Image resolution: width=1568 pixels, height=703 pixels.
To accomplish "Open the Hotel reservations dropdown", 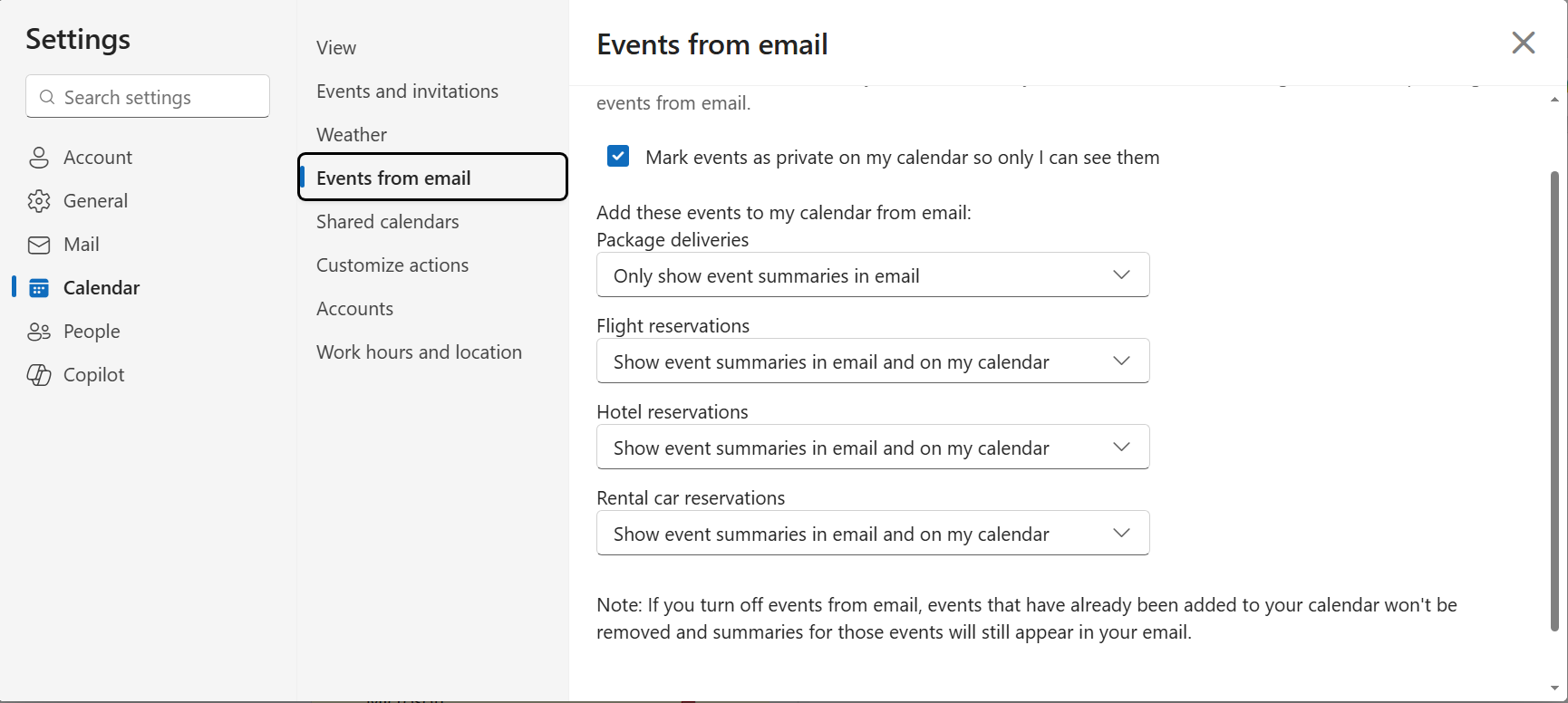I will point(872,448).
